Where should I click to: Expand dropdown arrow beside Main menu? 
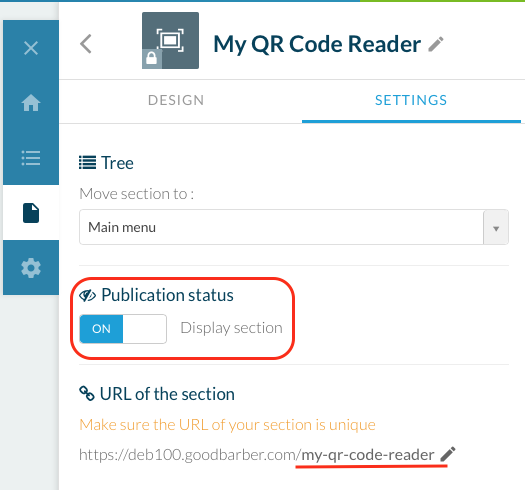(x=496, y=227)
